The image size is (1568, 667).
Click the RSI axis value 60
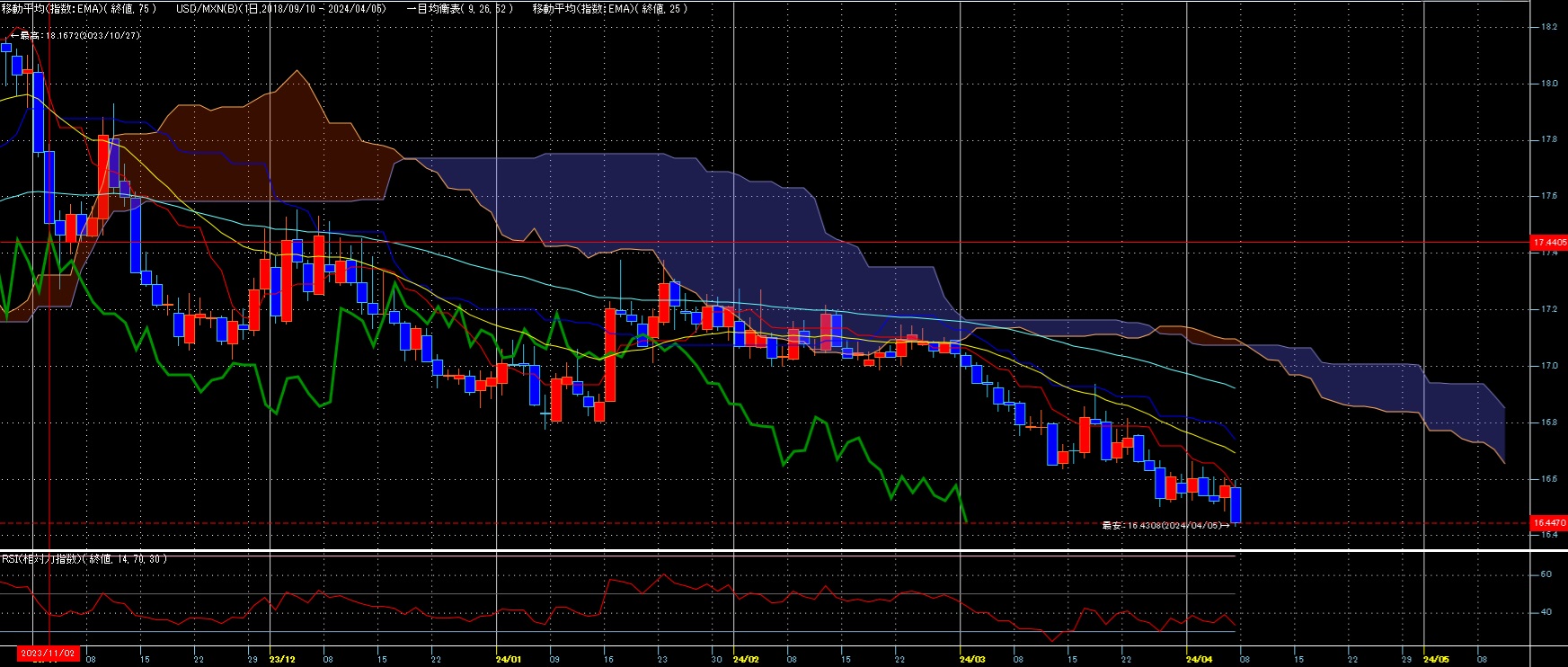tap(1546, 574)
